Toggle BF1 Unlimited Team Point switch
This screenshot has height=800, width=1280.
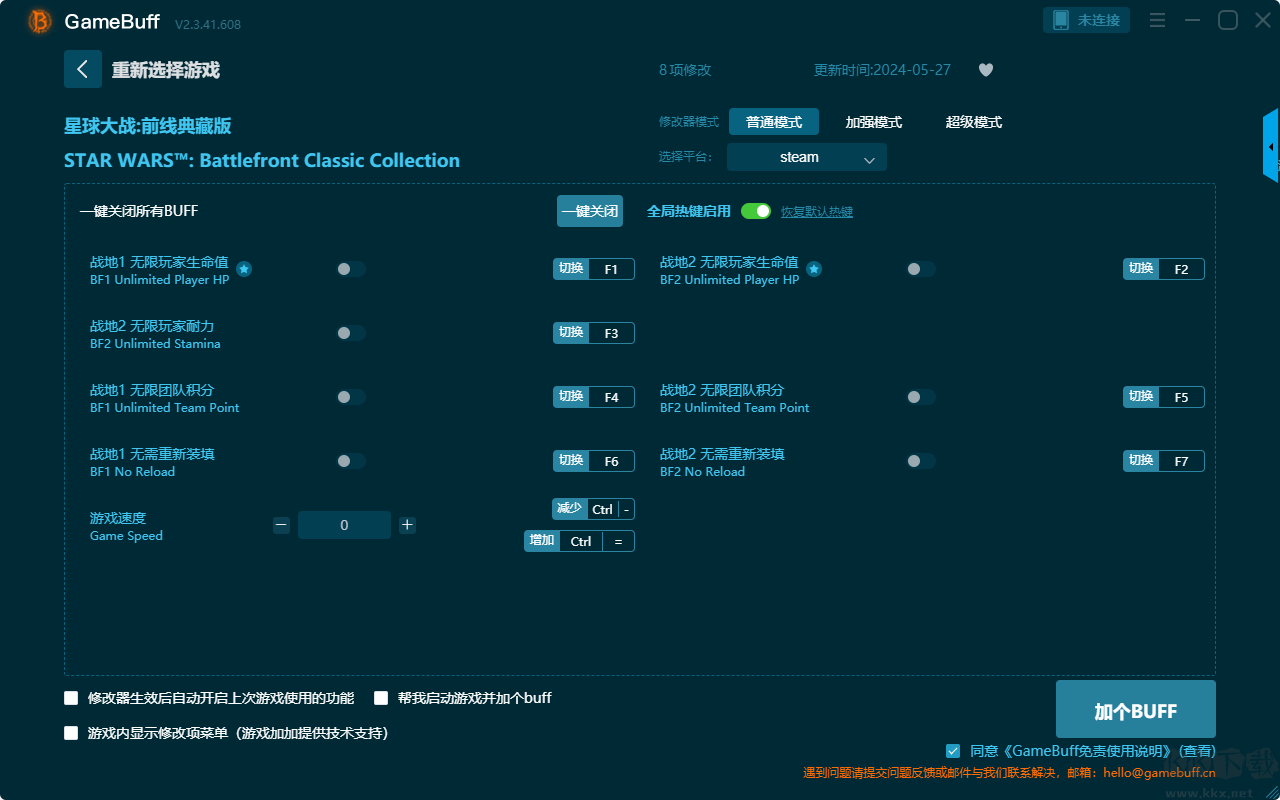point(351,397)
